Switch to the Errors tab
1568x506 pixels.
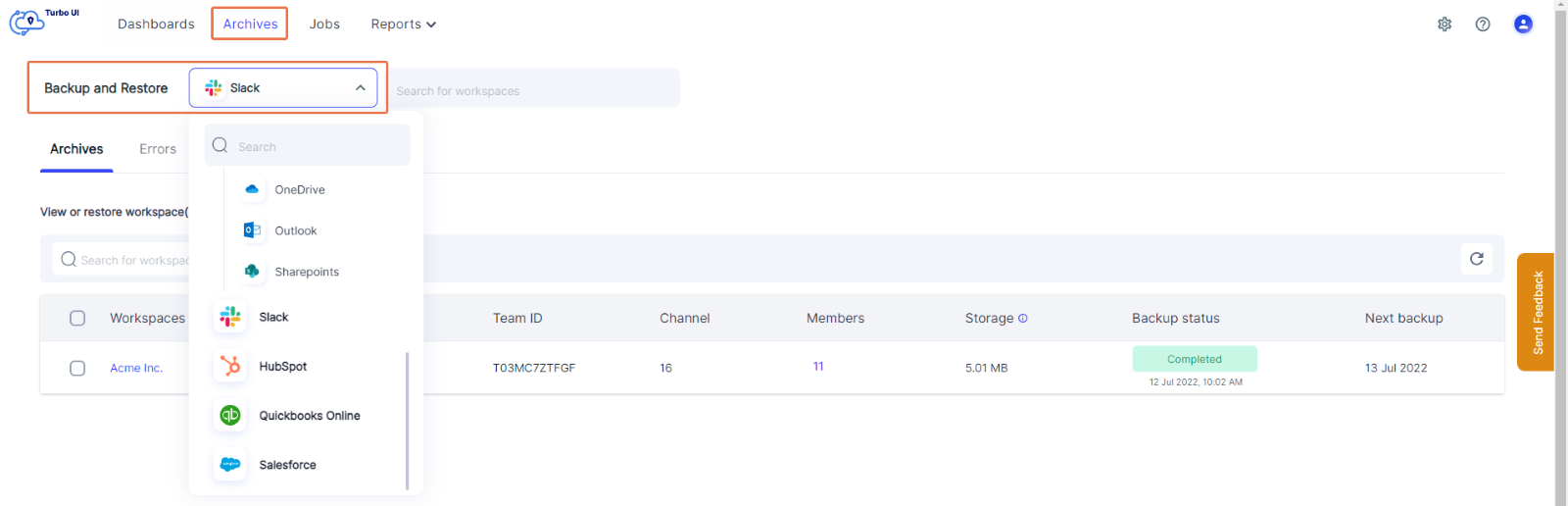tap(158, 149)
